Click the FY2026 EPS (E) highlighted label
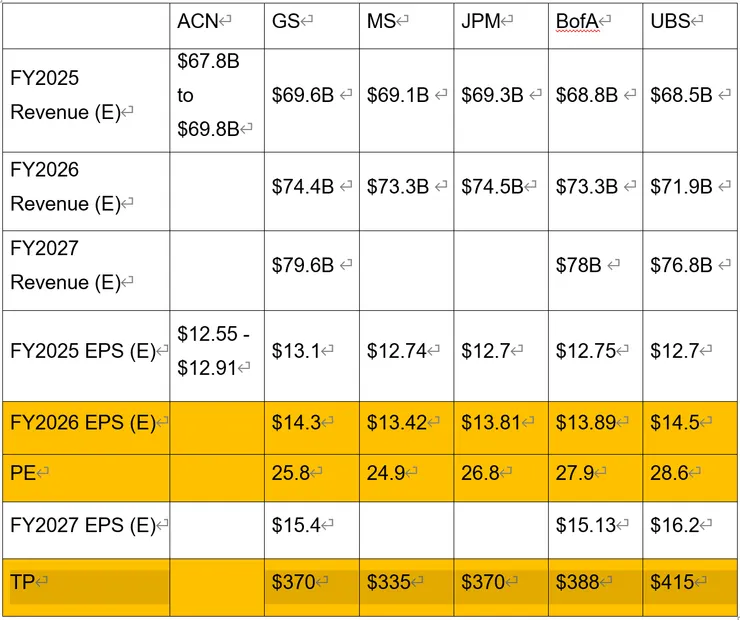Screen dimensions: 740x620 click(x=83, y=423)
